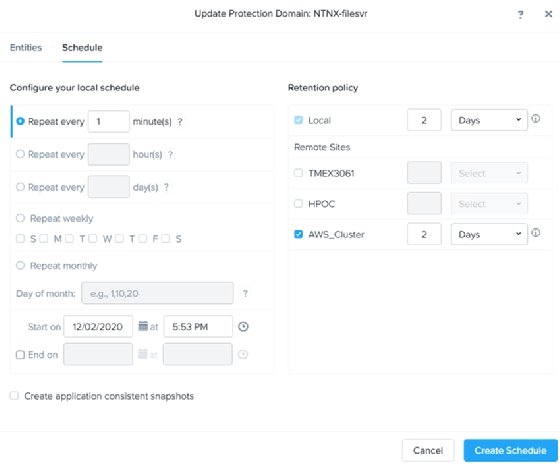Image resolution: width=560 pixels, height=466 pixels.
Task: Click the Local retention count field
Action: click(x=424, y=120)
